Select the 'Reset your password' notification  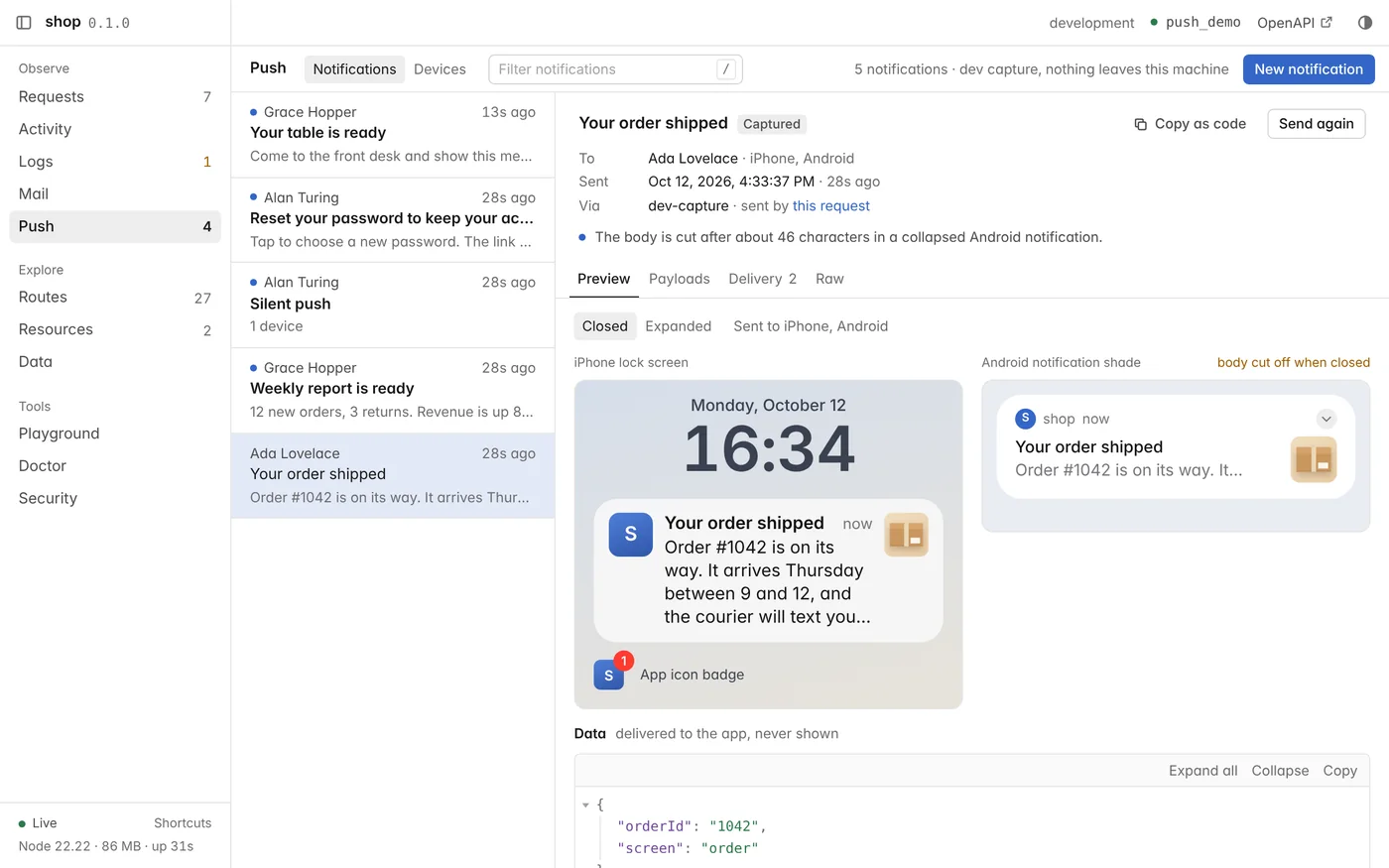(x=393, y=220)
